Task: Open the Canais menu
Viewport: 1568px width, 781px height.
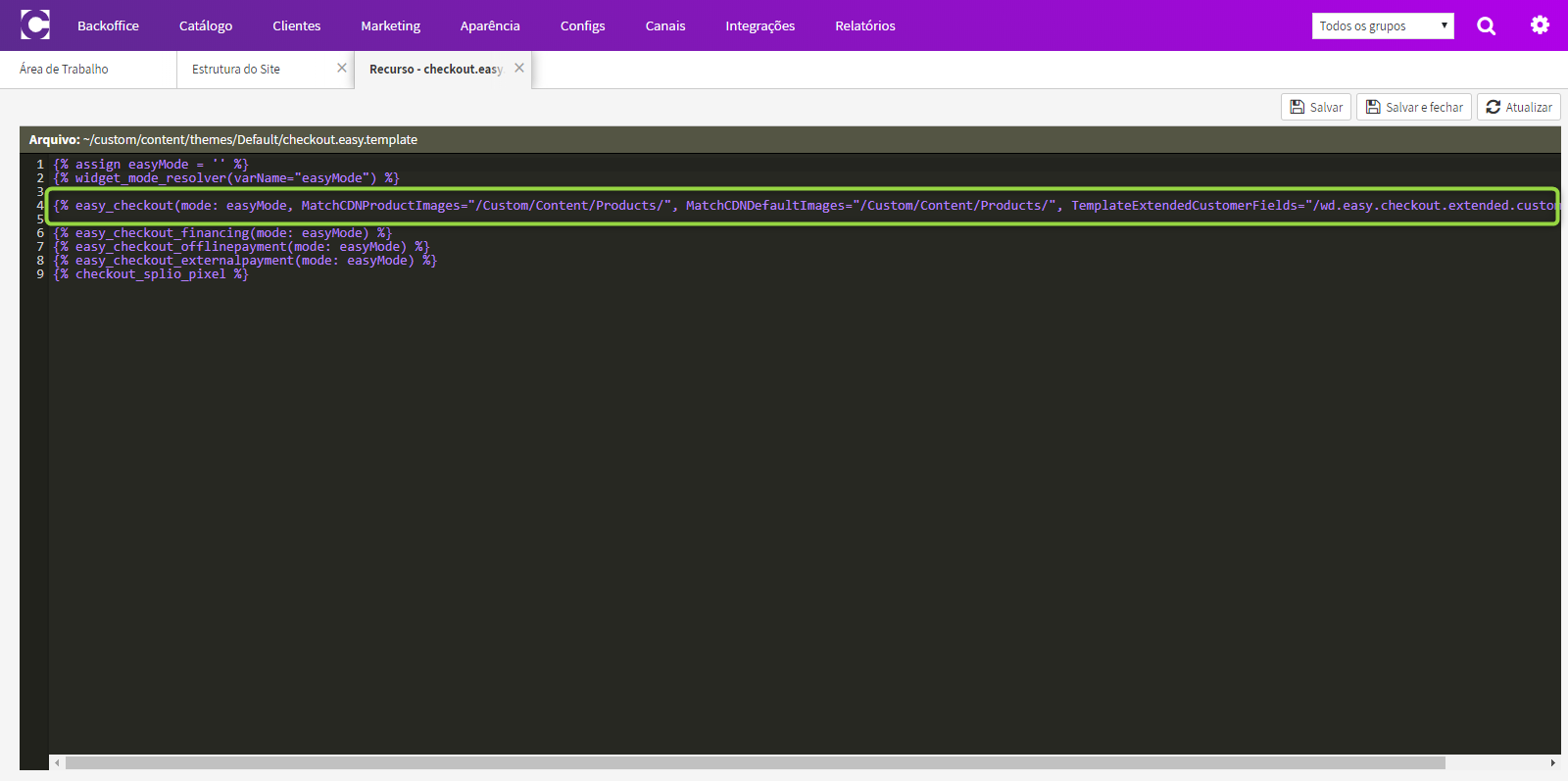Action: coord(665,25)
